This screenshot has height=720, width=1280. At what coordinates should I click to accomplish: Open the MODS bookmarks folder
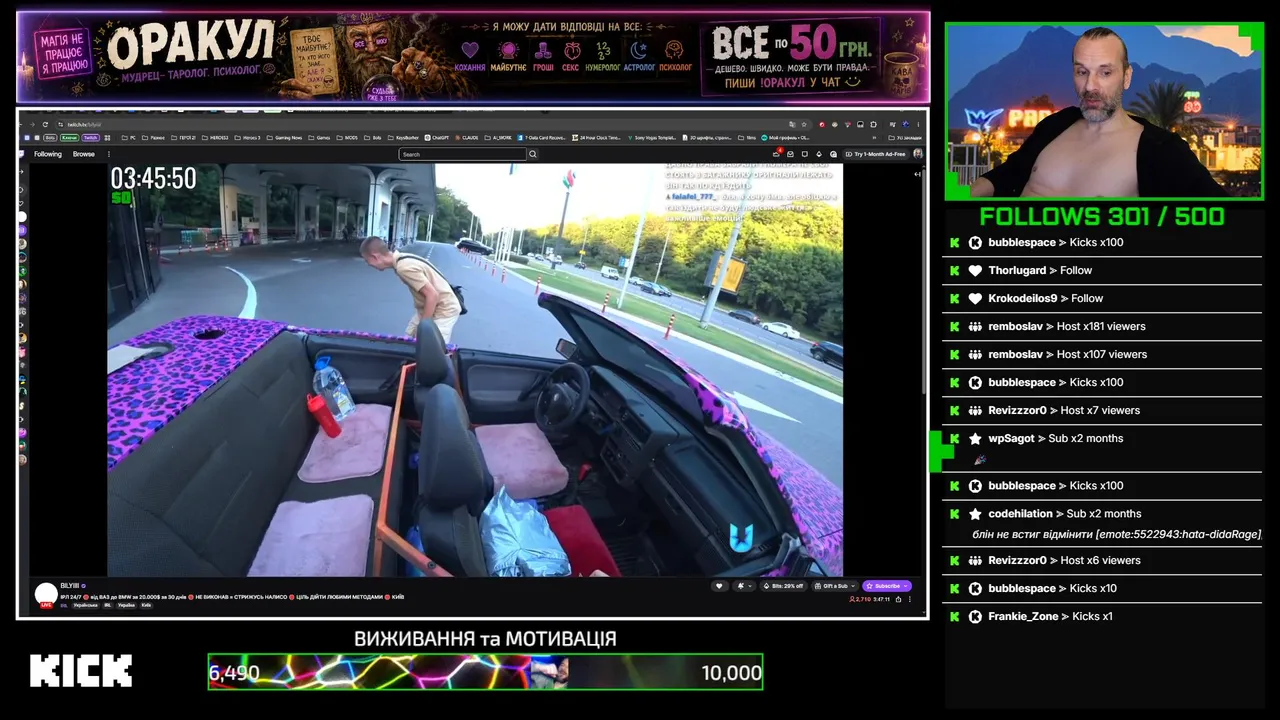click(x=347, y=137)
